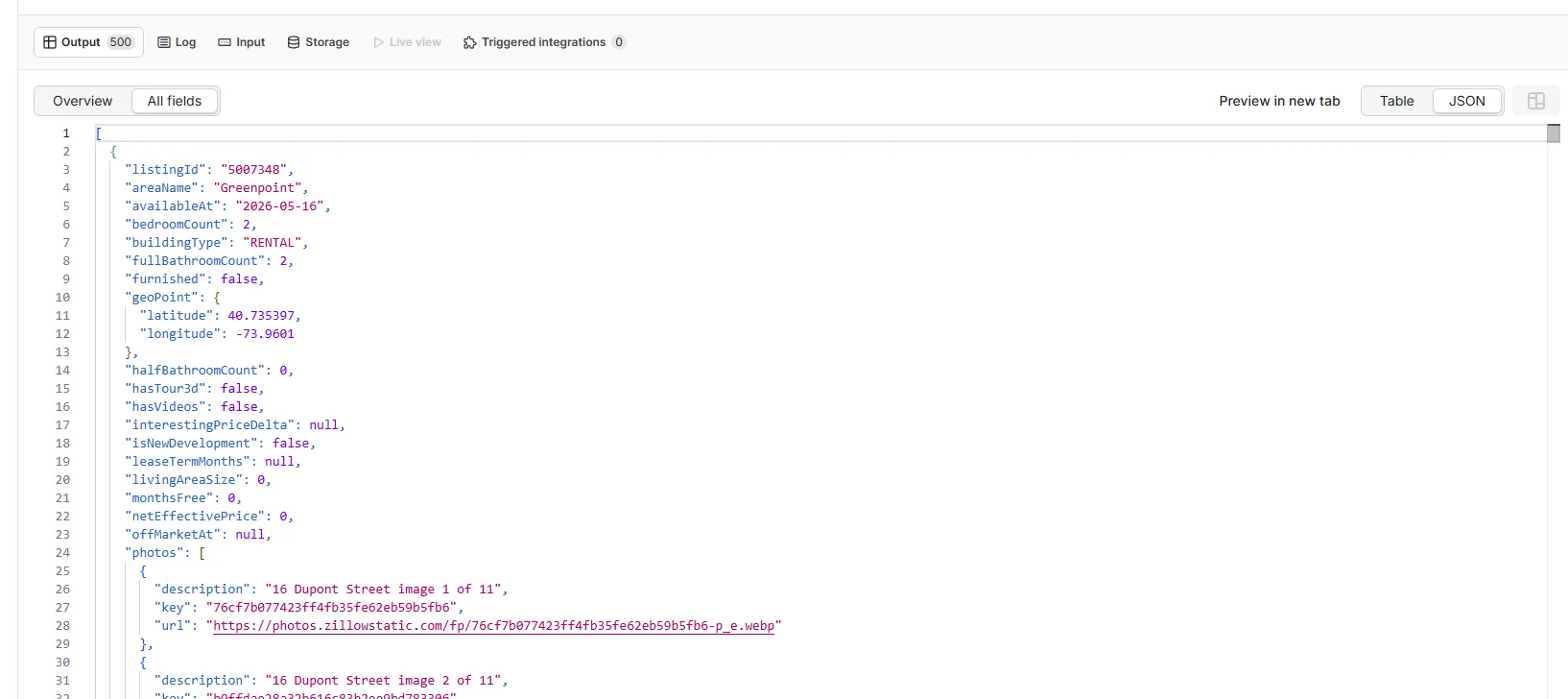Image resolution: width=1568 pixels, height=699 pixels.
Task: Click the Input keyboard icon
Action: [225, 42]
